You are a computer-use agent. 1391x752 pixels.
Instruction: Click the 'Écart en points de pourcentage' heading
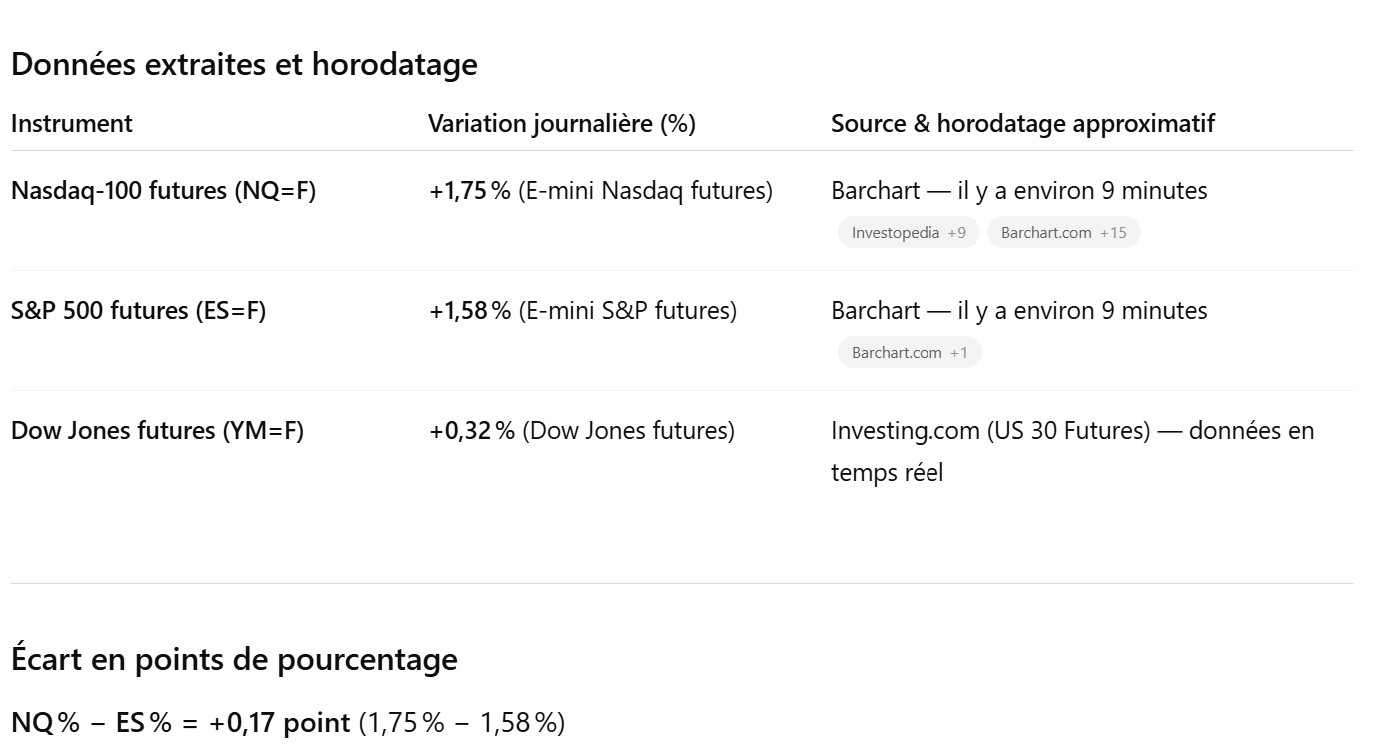point(234,660)
